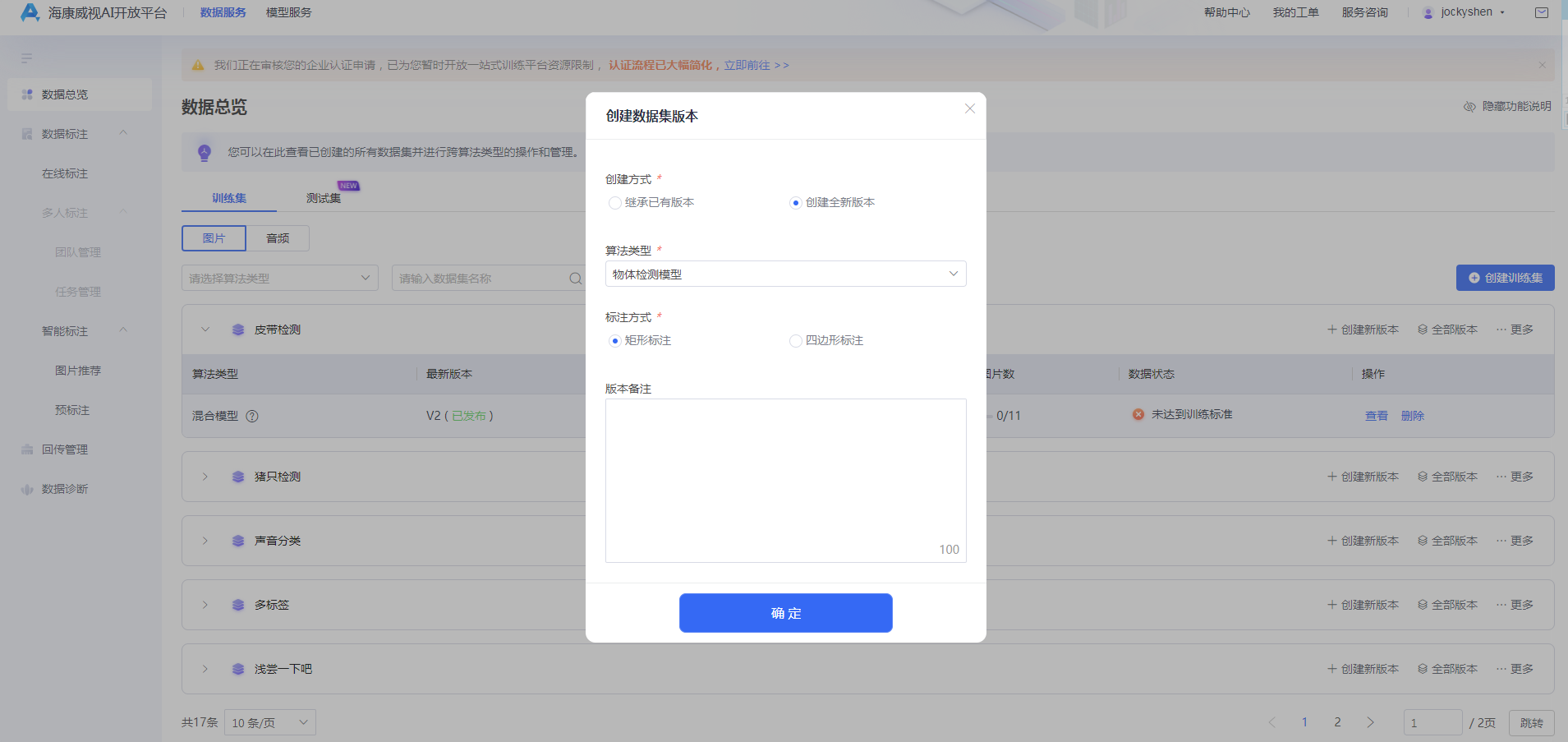Image resolution: width=1568 pixels, height=742 pixels.
Task: Navigate to page 2 in pagination
Action: (1336, 722)
